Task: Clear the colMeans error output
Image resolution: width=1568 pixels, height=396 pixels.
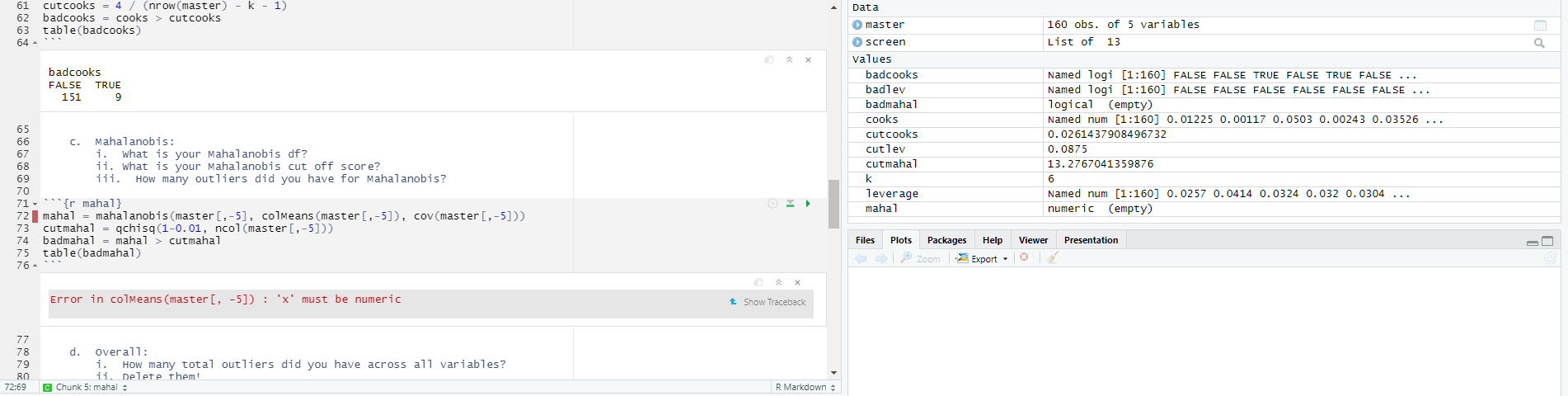Action: pyautogui.click(x=797, y=282)
